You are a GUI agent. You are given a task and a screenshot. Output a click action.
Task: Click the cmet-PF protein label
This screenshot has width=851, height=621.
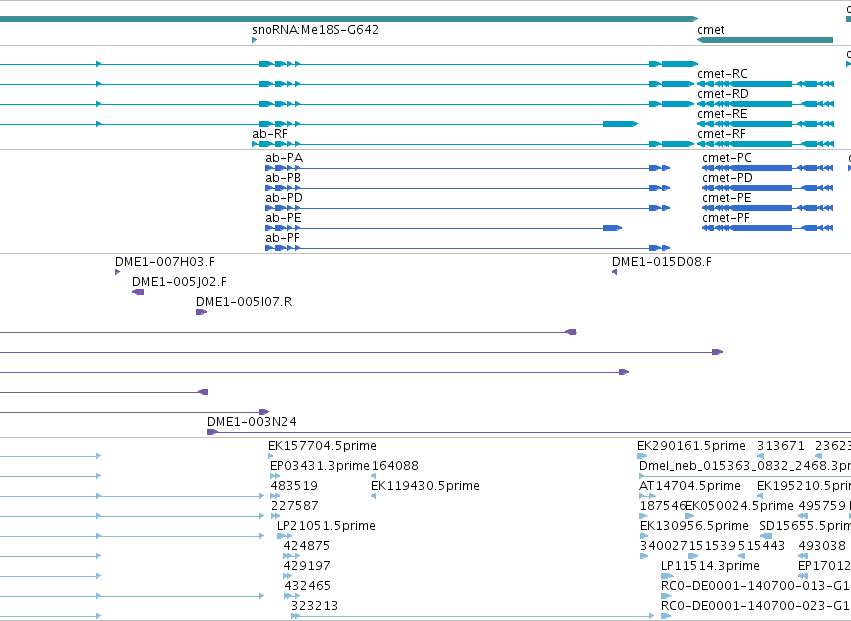point(726,218)
